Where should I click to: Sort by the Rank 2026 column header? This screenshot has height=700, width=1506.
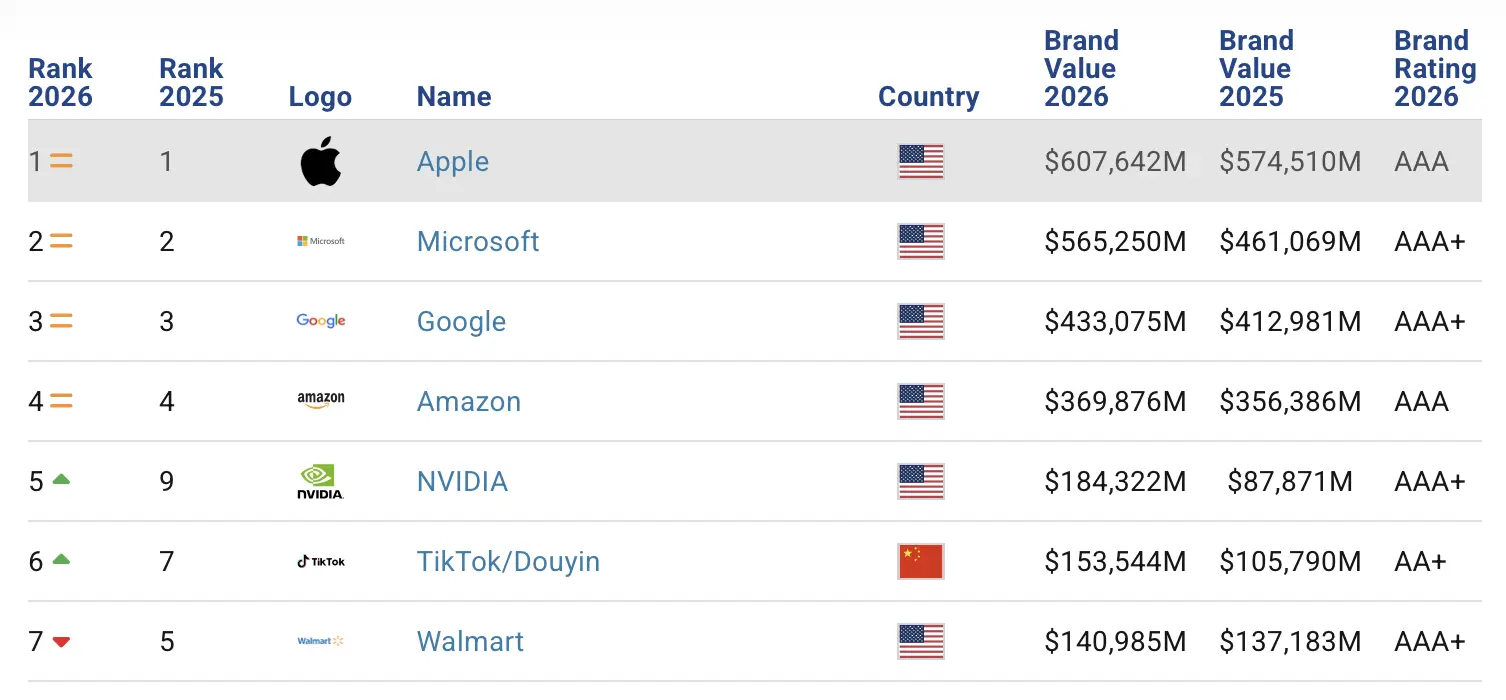(60, 83)
